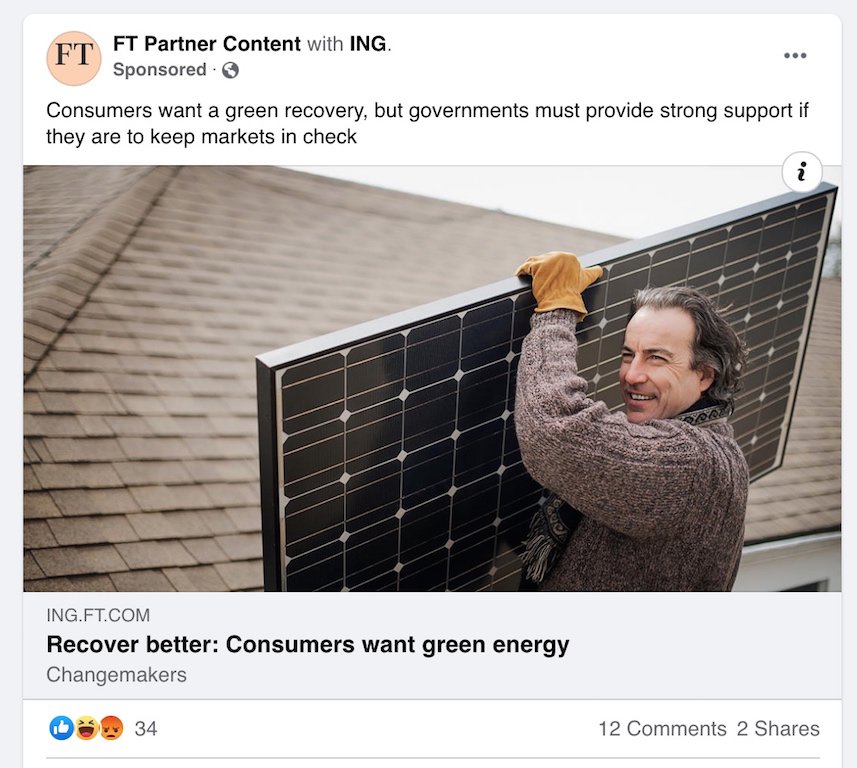Open FT Partner Content page name

[x=207, y=44]
